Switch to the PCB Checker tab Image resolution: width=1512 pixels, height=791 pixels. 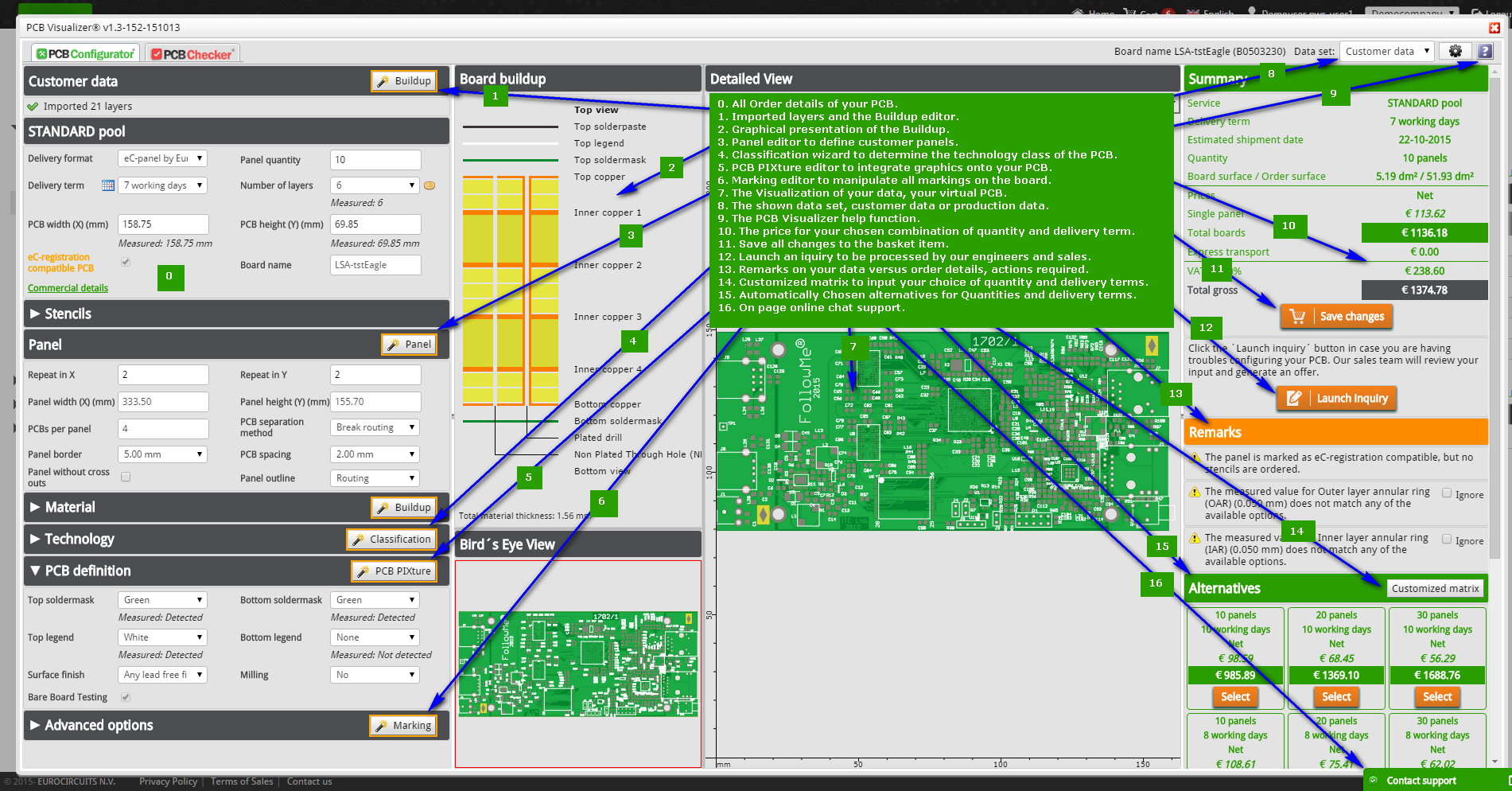[x=192, y=53]
